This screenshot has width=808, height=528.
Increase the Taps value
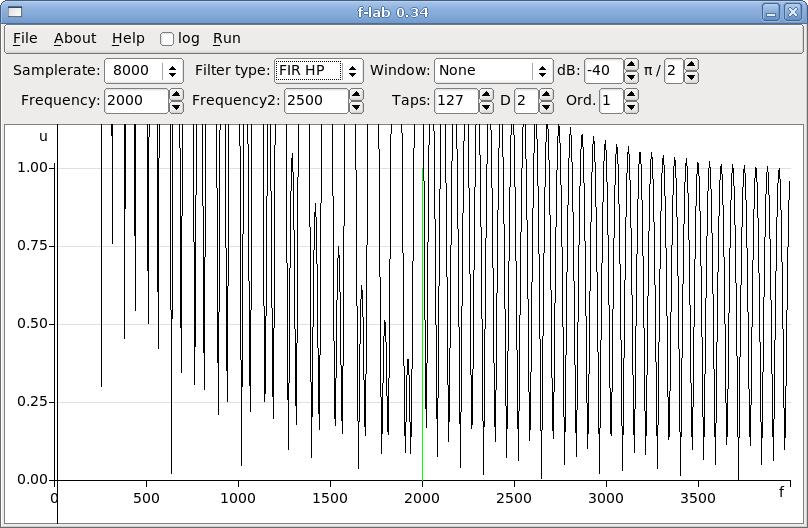[486, 95]
